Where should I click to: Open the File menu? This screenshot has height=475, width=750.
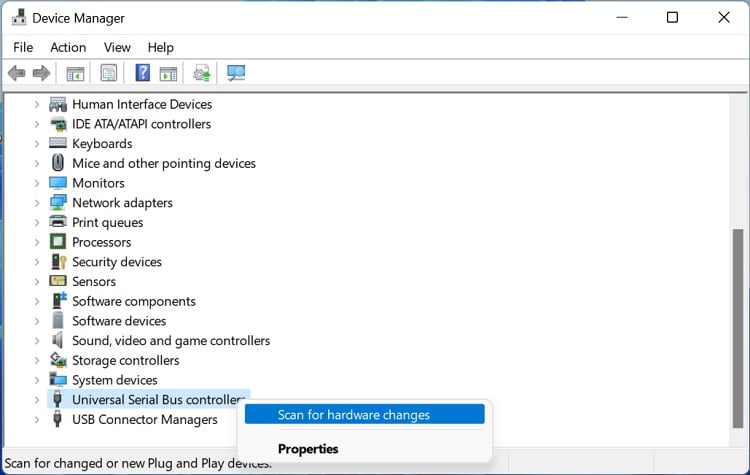pos(23,47)
